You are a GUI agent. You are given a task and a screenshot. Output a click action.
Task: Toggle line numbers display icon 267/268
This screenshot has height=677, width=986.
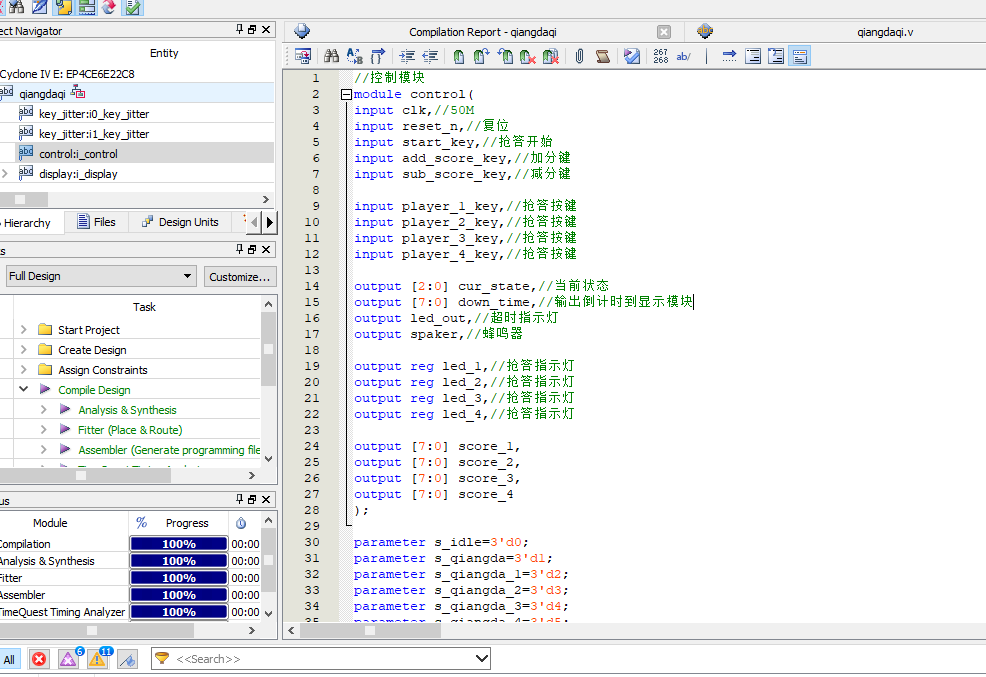pyautogui.click(x=660, y=57)
